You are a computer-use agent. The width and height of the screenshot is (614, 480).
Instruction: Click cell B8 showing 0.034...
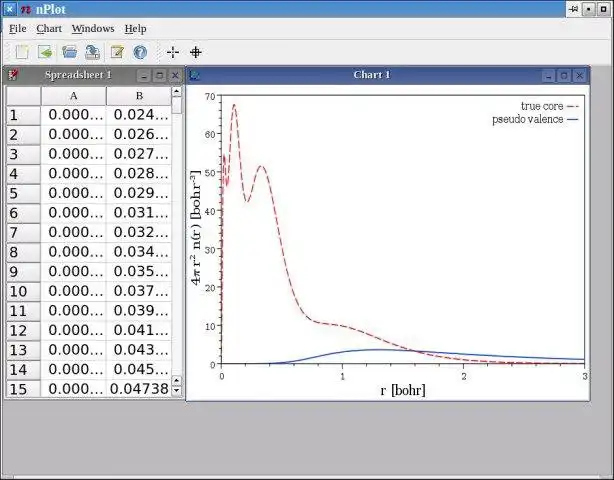pyautogui.click(x=139, y=252)
